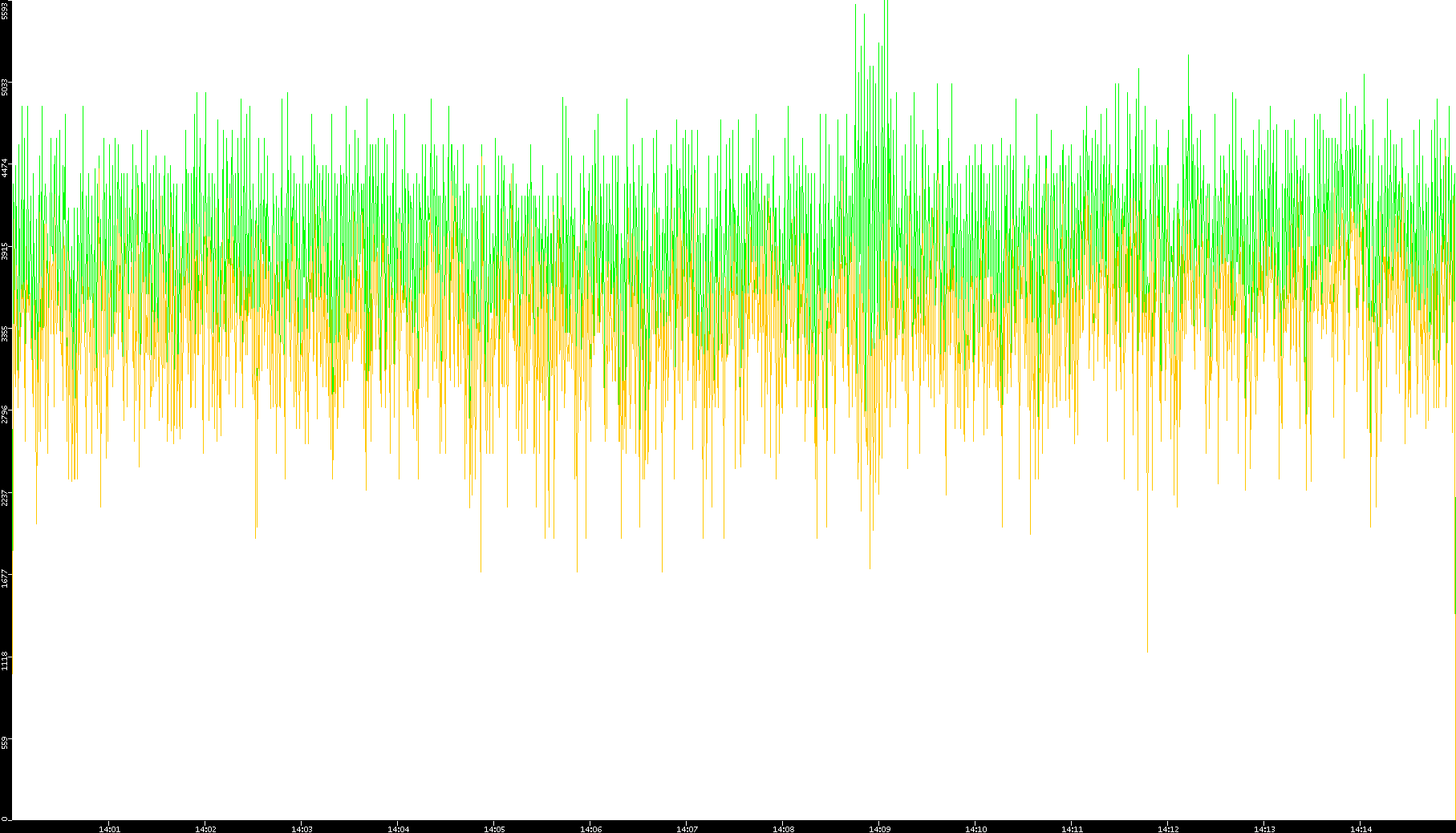The height and width of the screenshot is (833, 1456).
Task: Click the 14:05 time axis label
Action: (494, 828)
